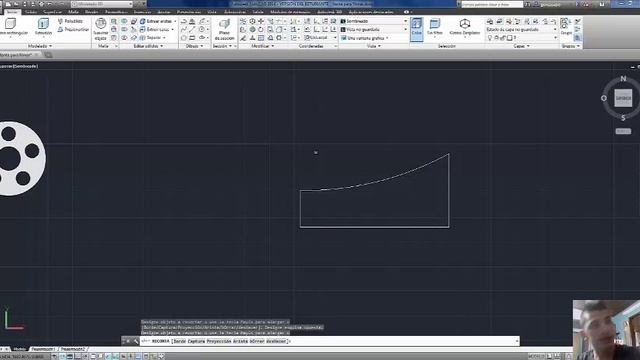Expand the Editar sólidos panel

click(x=148, y=46)
